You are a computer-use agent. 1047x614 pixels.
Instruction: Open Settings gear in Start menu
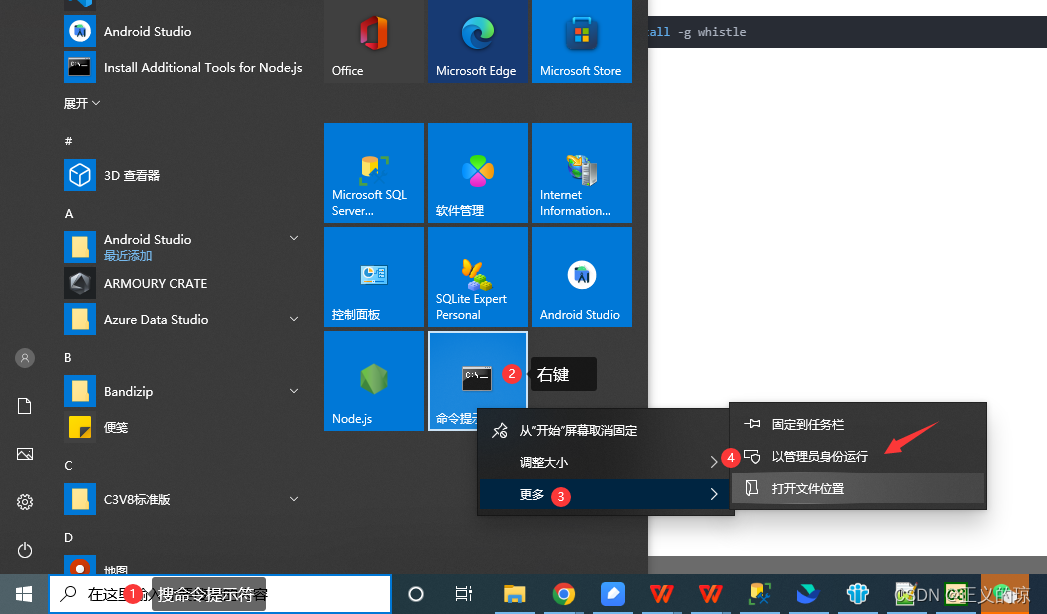point(25,502)
